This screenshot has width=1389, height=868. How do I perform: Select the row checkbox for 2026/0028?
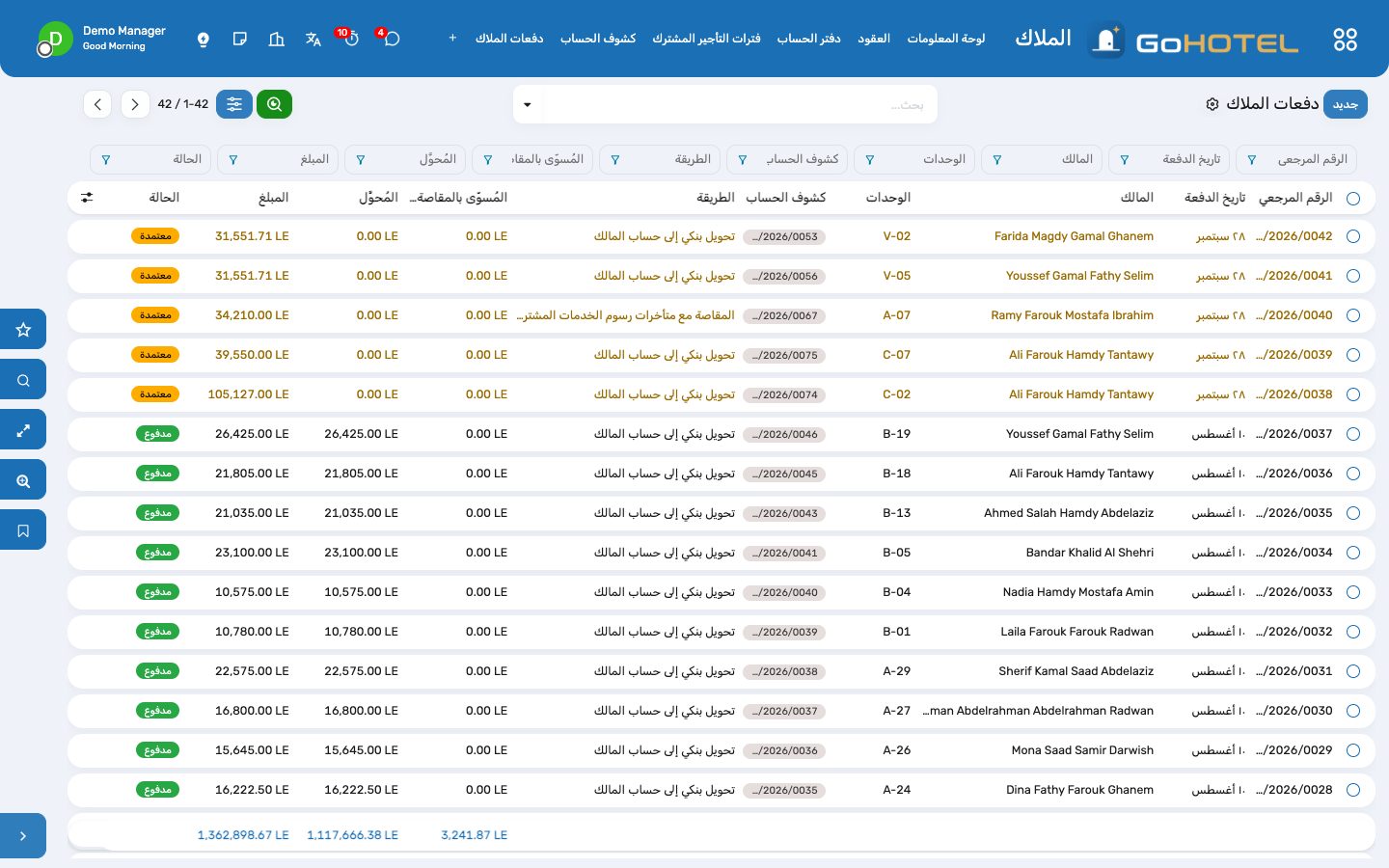pyautogui.click(x=1353, y=790)
